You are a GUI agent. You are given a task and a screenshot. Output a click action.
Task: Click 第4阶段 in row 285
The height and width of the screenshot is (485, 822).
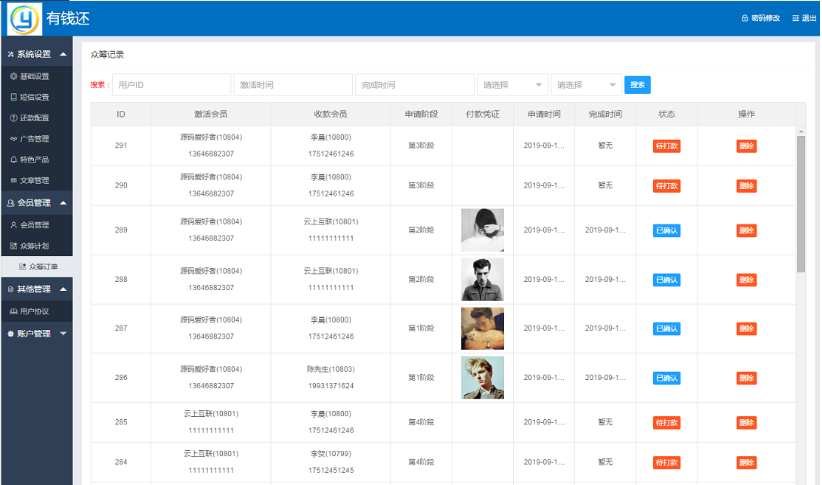click(x=421, y=422)
